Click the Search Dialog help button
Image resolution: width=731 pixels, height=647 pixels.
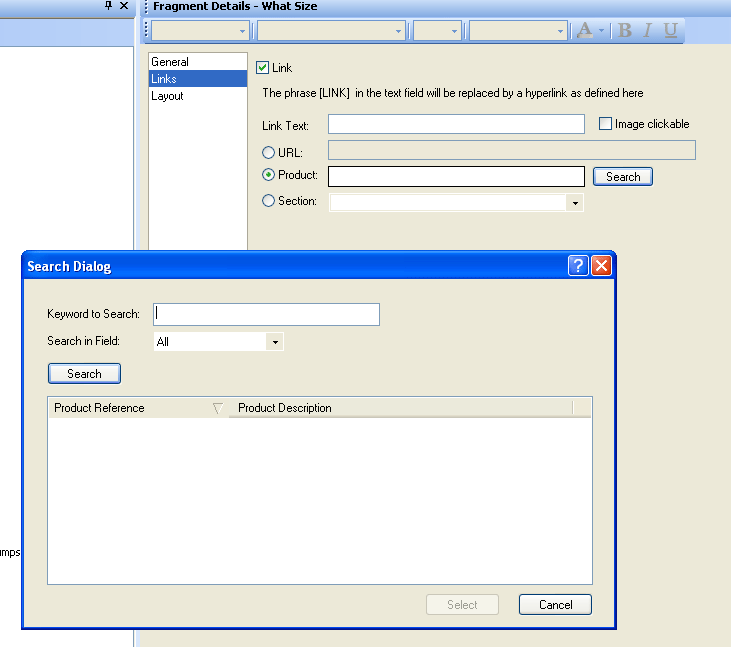point(578,266)
